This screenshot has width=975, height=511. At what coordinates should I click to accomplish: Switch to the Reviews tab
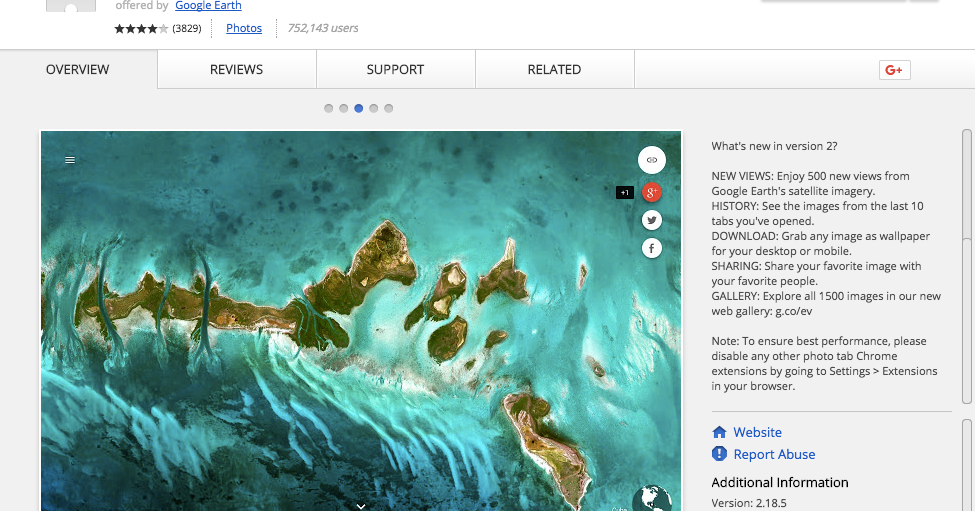click(x=237, y=70)
